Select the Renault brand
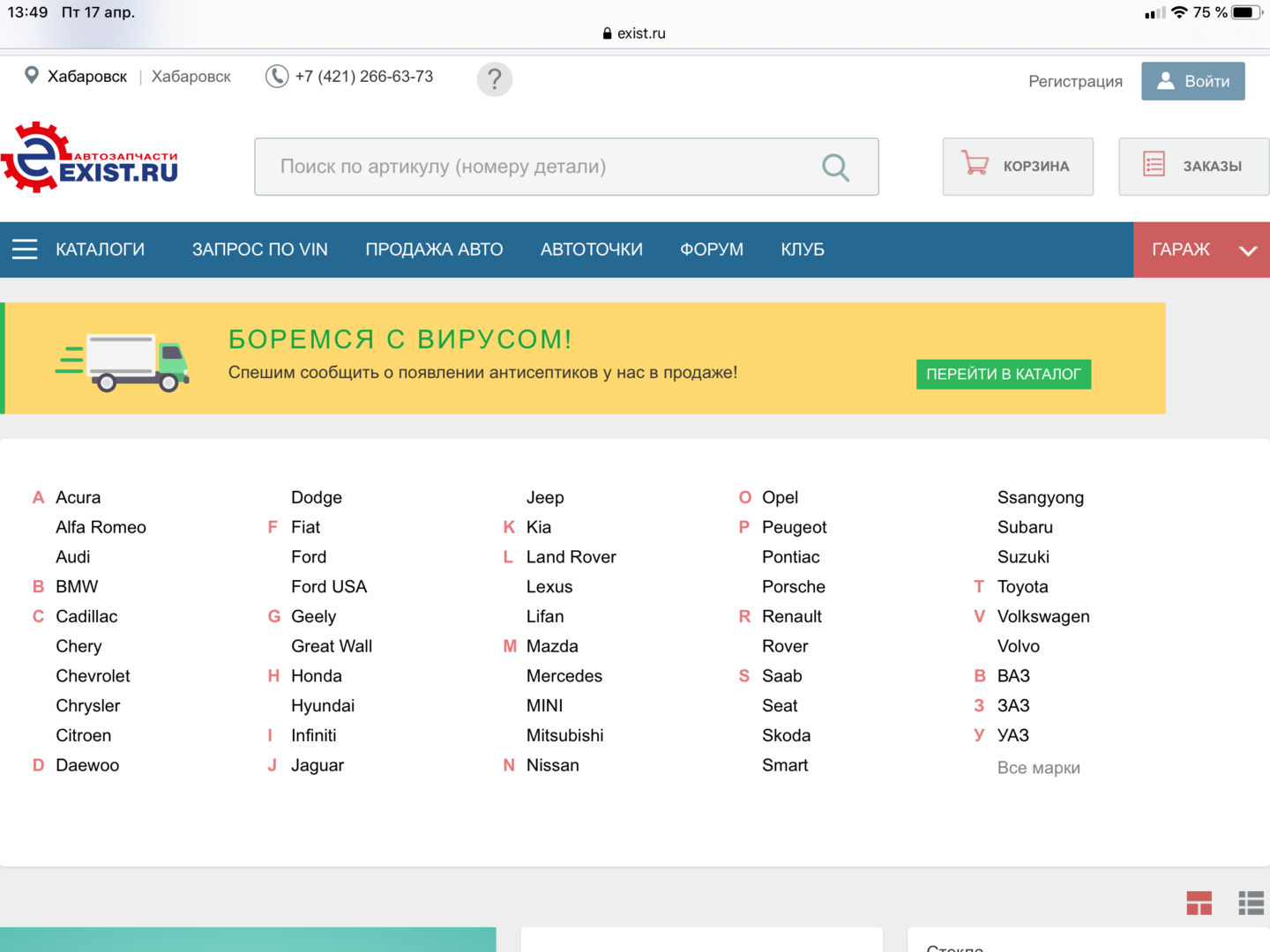The height and width of the screenshot is (952, 1270). [792, 616]
